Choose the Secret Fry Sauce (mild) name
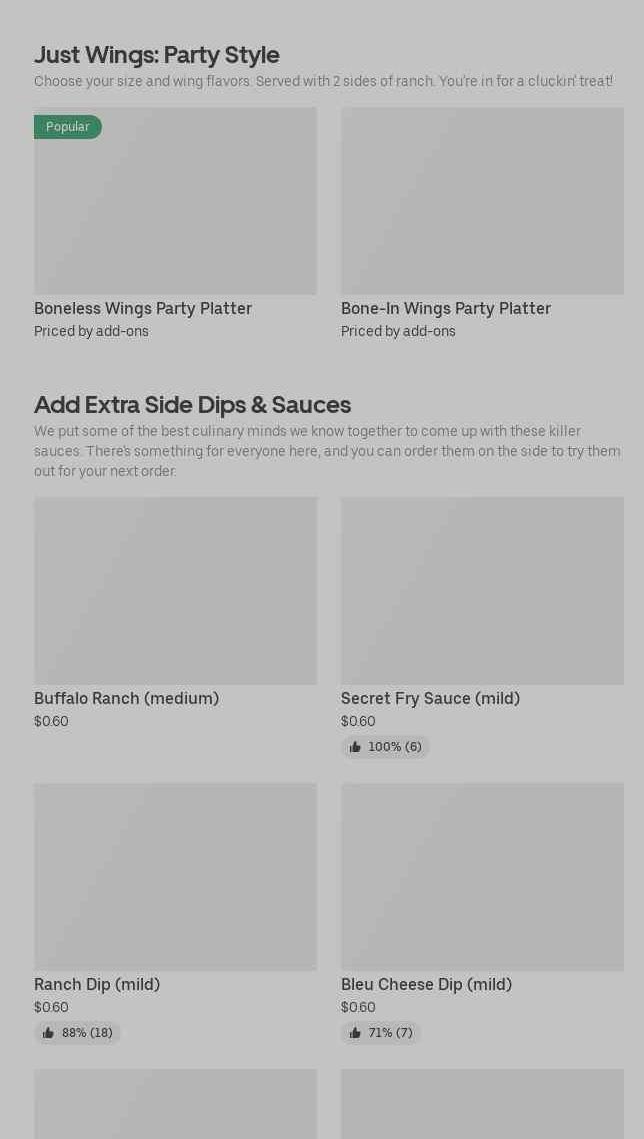 tap(430, 699)
